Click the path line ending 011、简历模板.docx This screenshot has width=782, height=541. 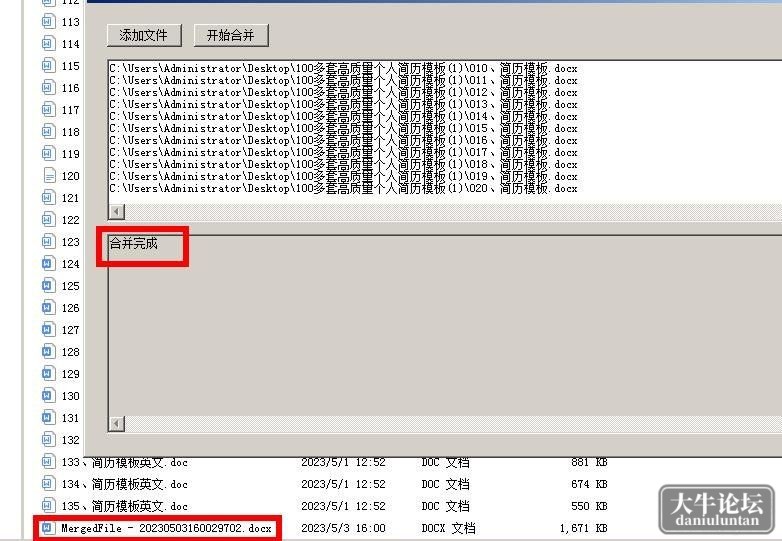coord(343,80)
